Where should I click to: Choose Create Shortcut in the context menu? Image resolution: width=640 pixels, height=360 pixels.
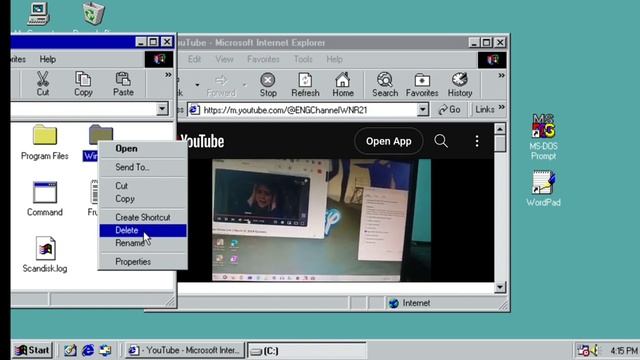point(143,217)
